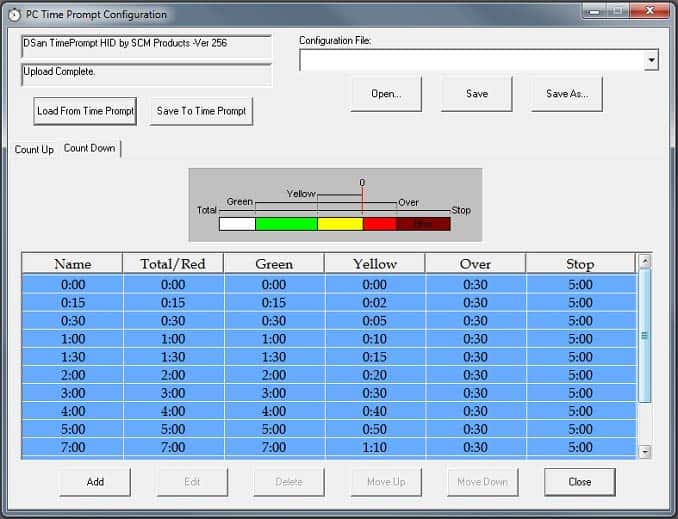This screenshot has height=519, width=678.
Task: Switch to the Count Down tab
Action: 90,148
